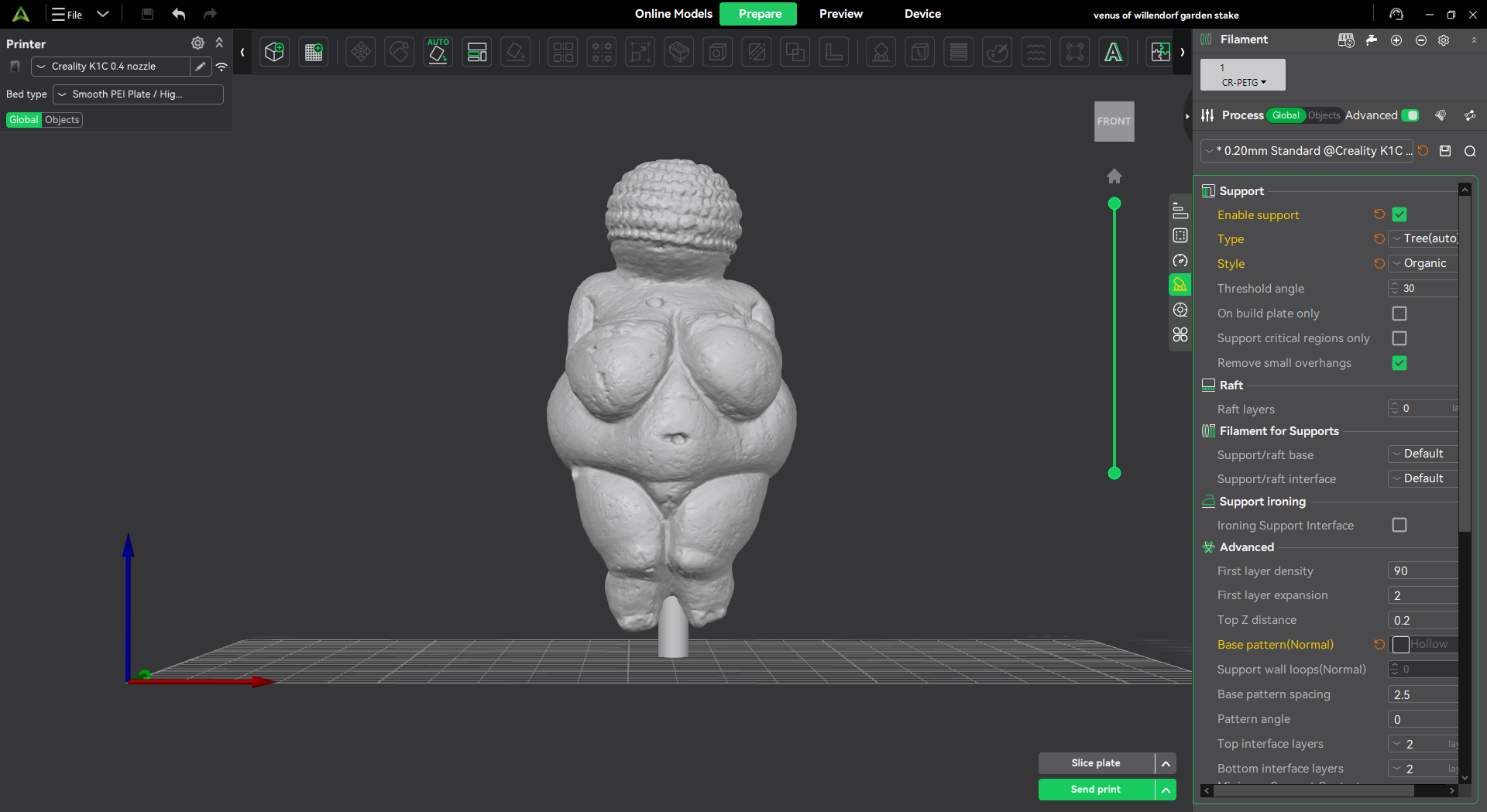1487x812 pixels.
Task: Click the faucet flushing volumes icon
Action: click(1372, 40)
